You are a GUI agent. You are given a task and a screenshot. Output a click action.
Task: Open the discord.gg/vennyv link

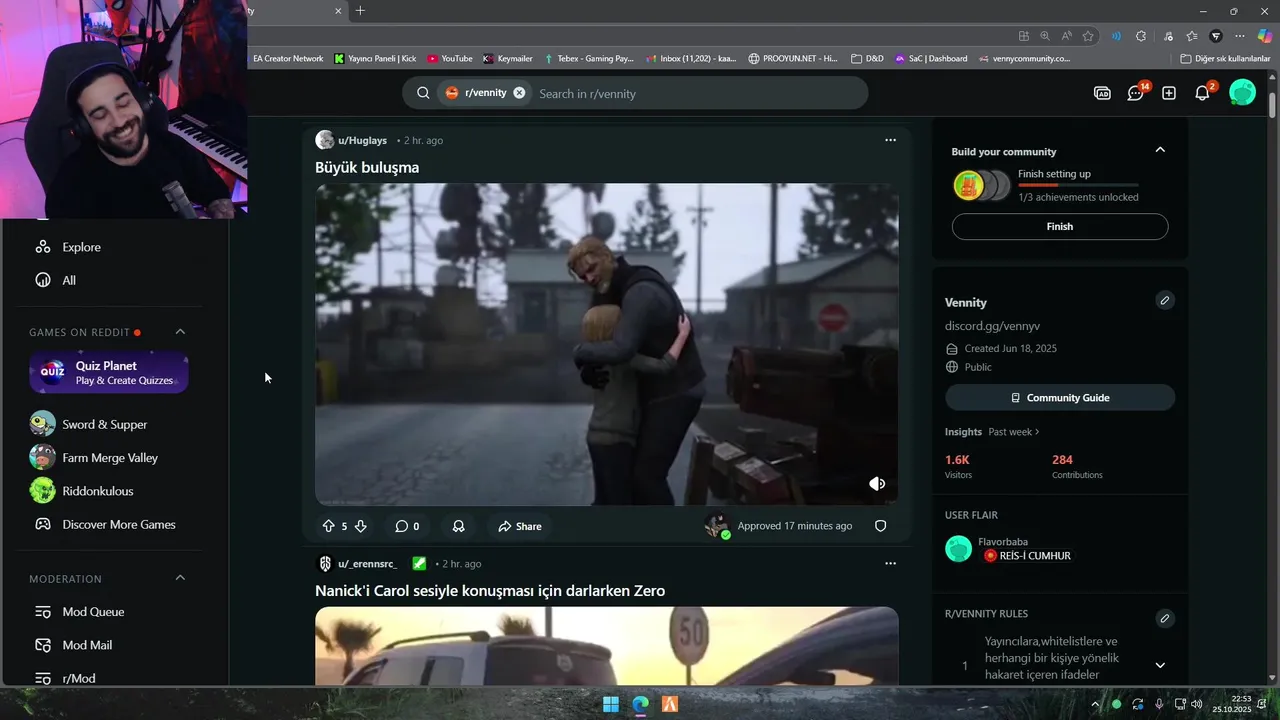coord(993,326)
